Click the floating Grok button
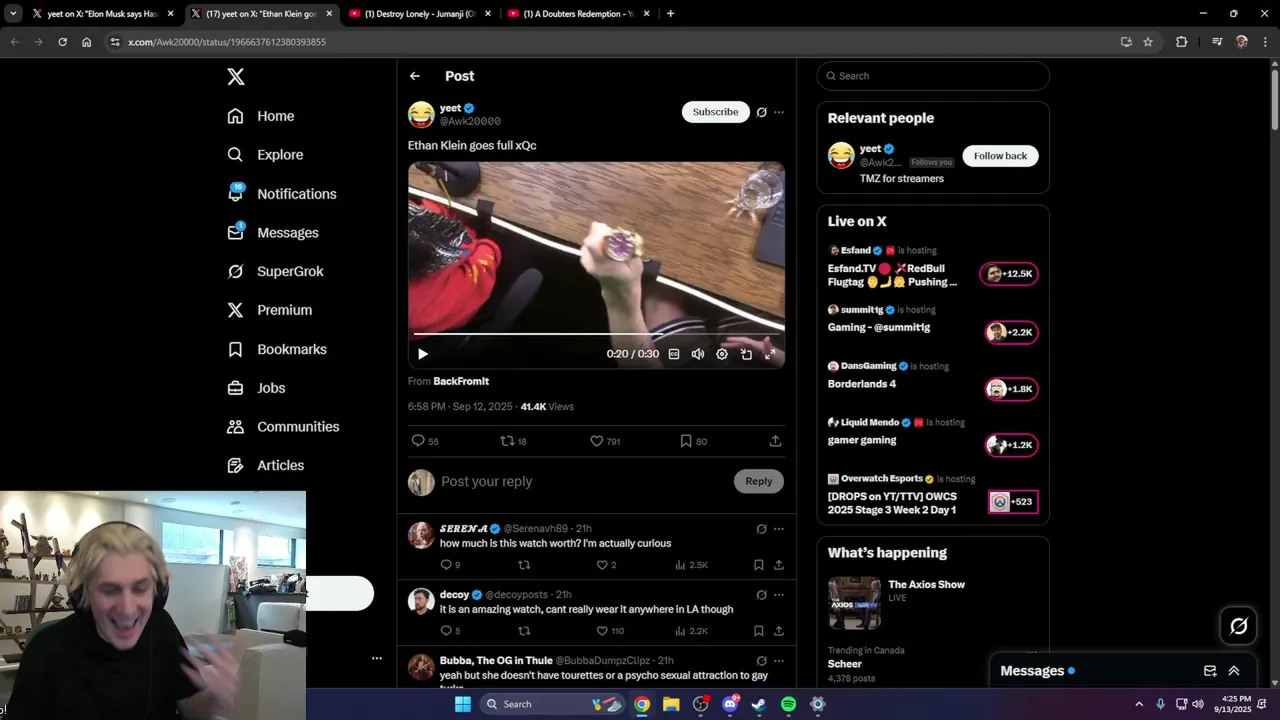 [x=1238, y=626]
